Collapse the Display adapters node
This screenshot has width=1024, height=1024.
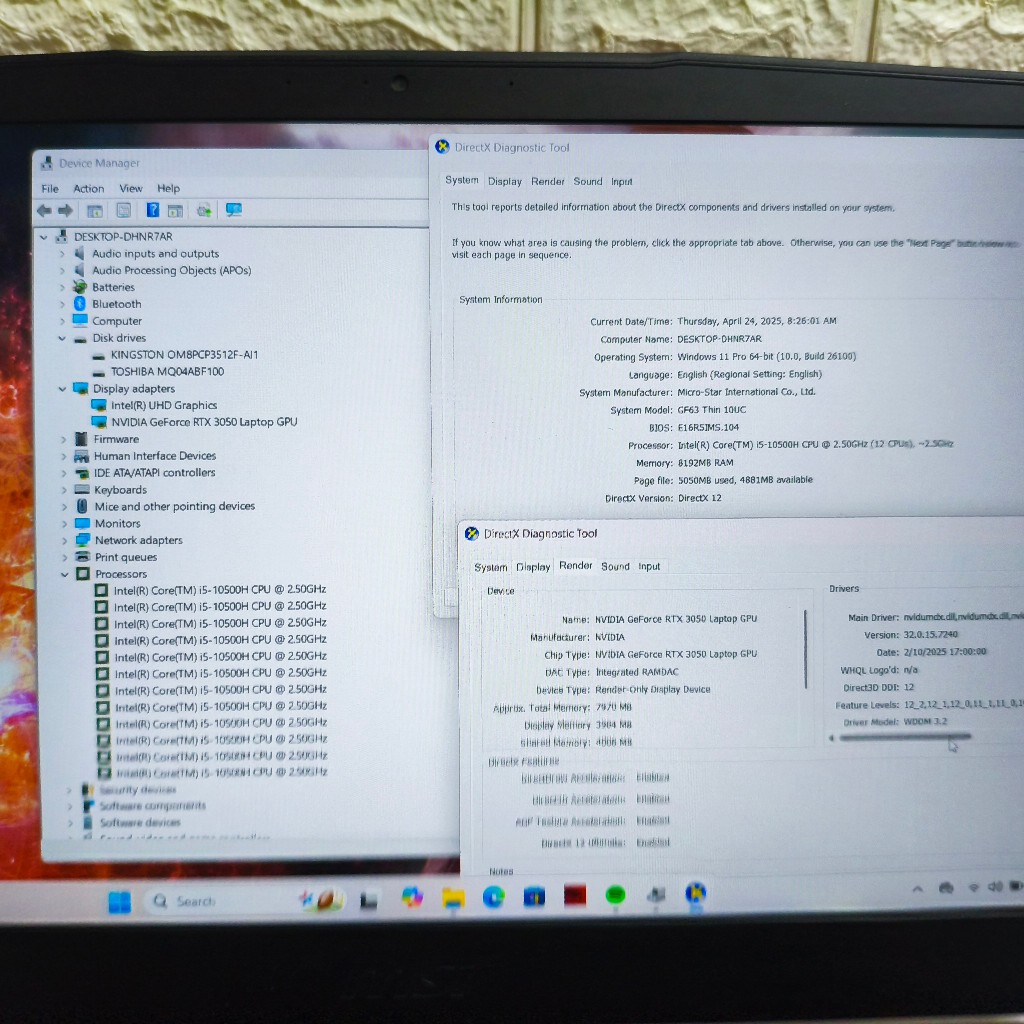click(62, 389)
